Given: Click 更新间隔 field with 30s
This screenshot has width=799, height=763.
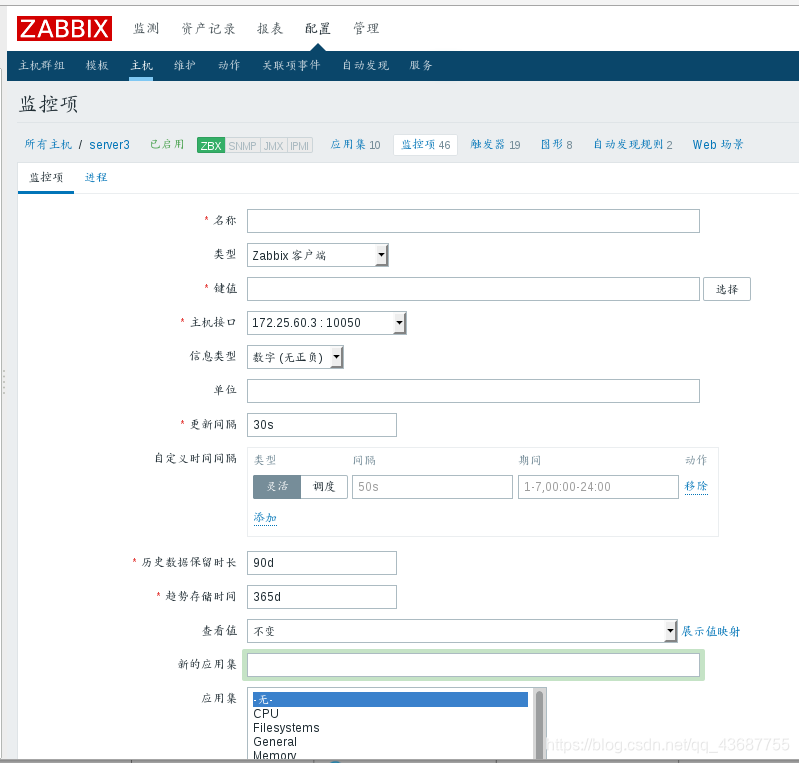Looking at the screenshot, I should [x=322, y=425].
